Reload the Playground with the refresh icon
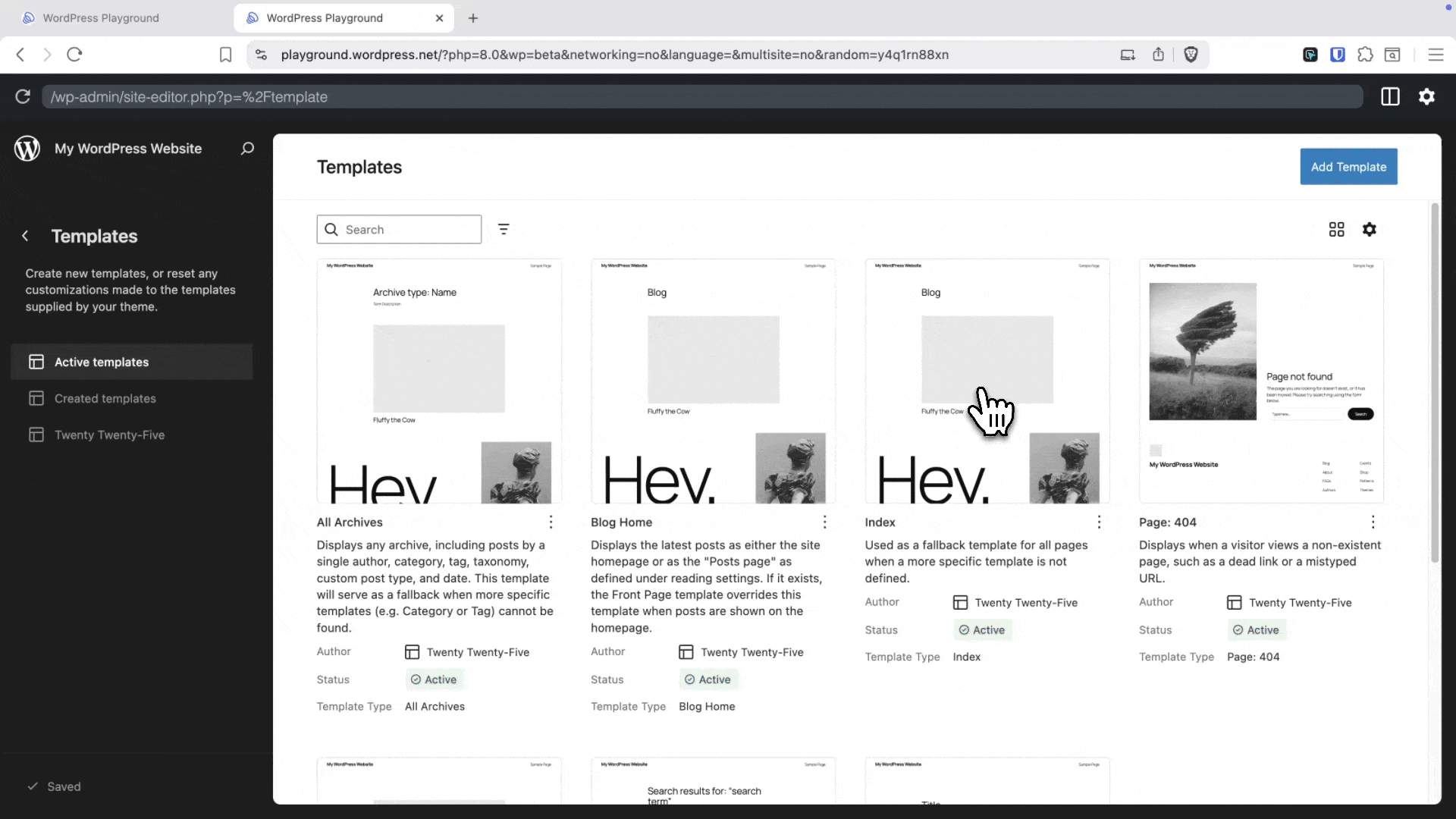 pos(22,97)
